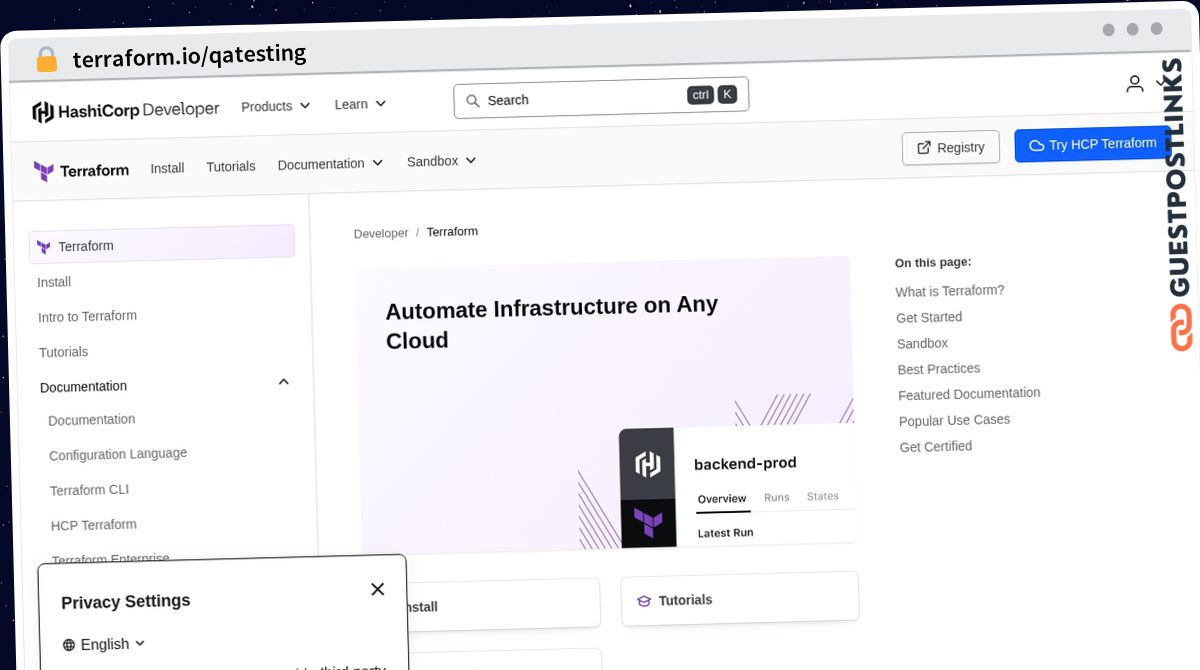The image size is (1200, 670).
Task: Go to Best Practices page section
Action: [939, 369]
